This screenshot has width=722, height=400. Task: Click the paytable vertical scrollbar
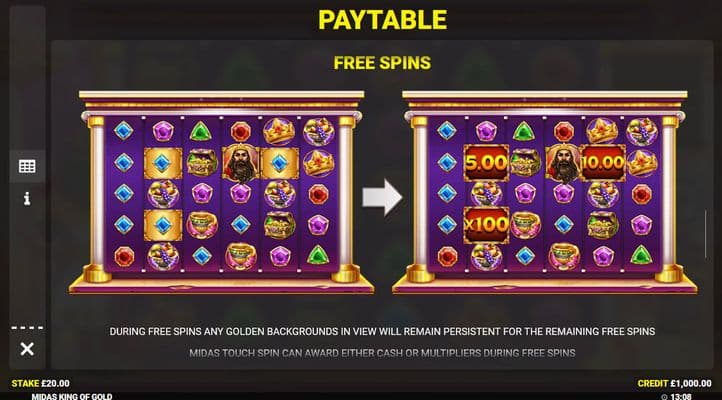click(x=705, y=234)
